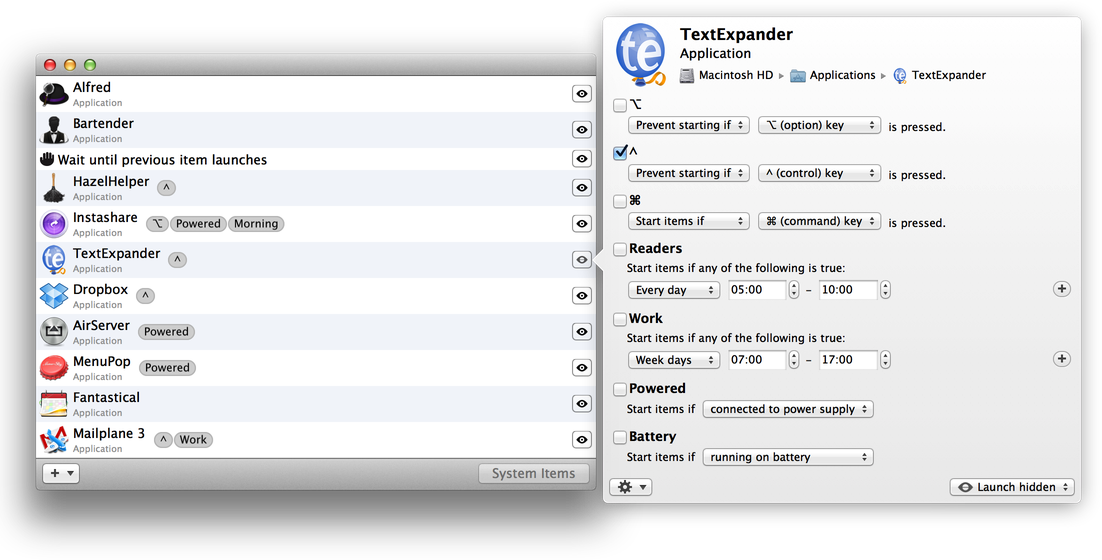This screenshot has width=1102, height=560.
Task: Open the Launch hidden dropdown
Action: pos(1012,487)
